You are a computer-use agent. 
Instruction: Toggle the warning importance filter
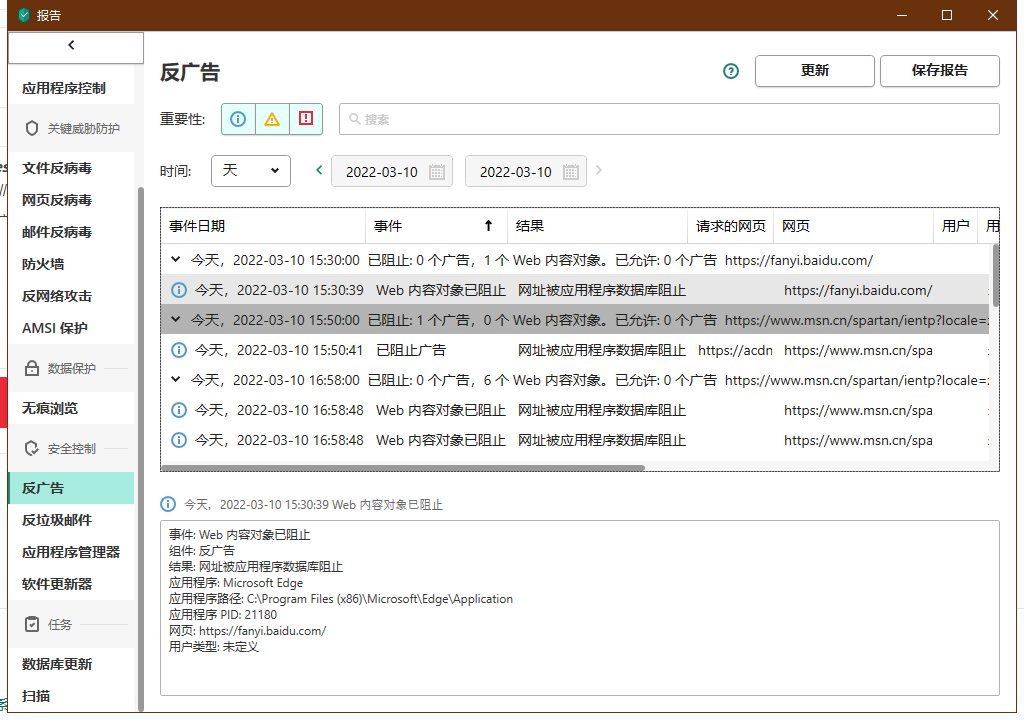272,119
